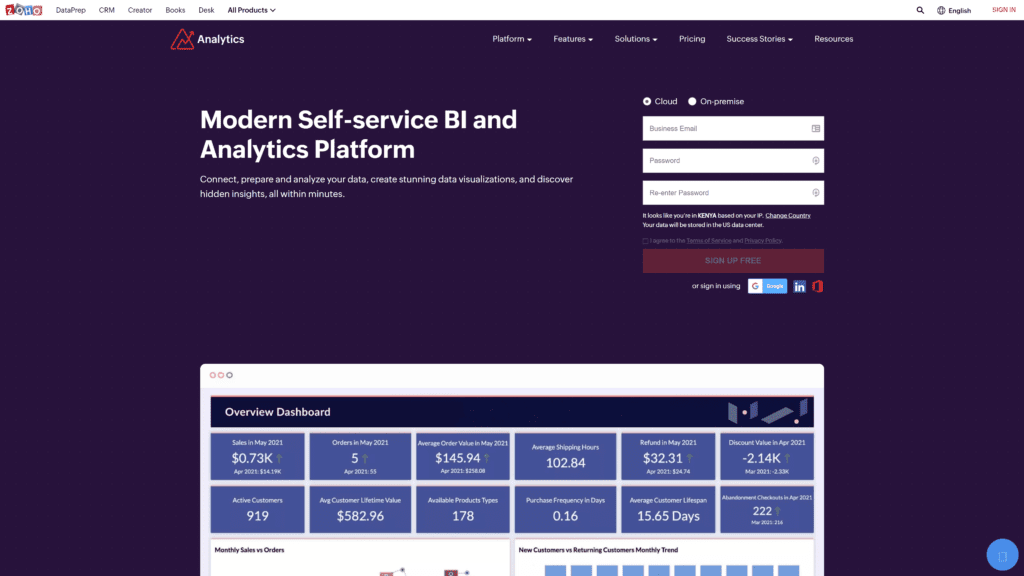The image size is (1024, 576).
Task: Open the chat widget bubble
Action: [x=1002, y=555]
